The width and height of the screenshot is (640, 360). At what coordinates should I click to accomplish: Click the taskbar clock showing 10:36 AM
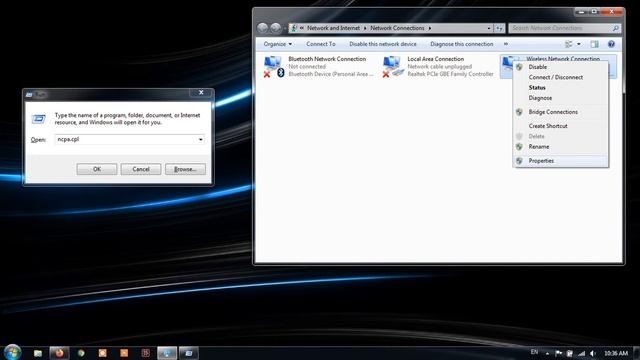616,353
